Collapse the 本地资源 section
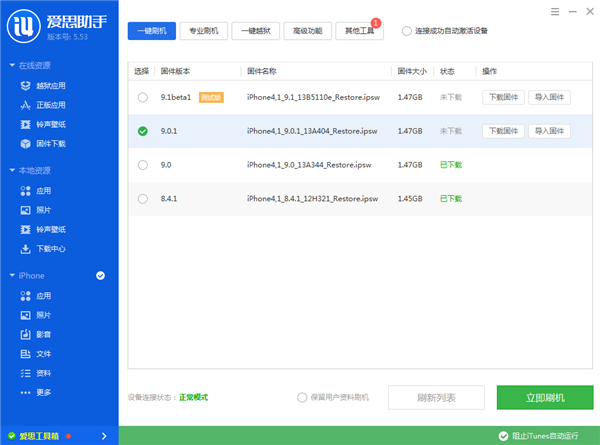 click(x=12, y=170)
